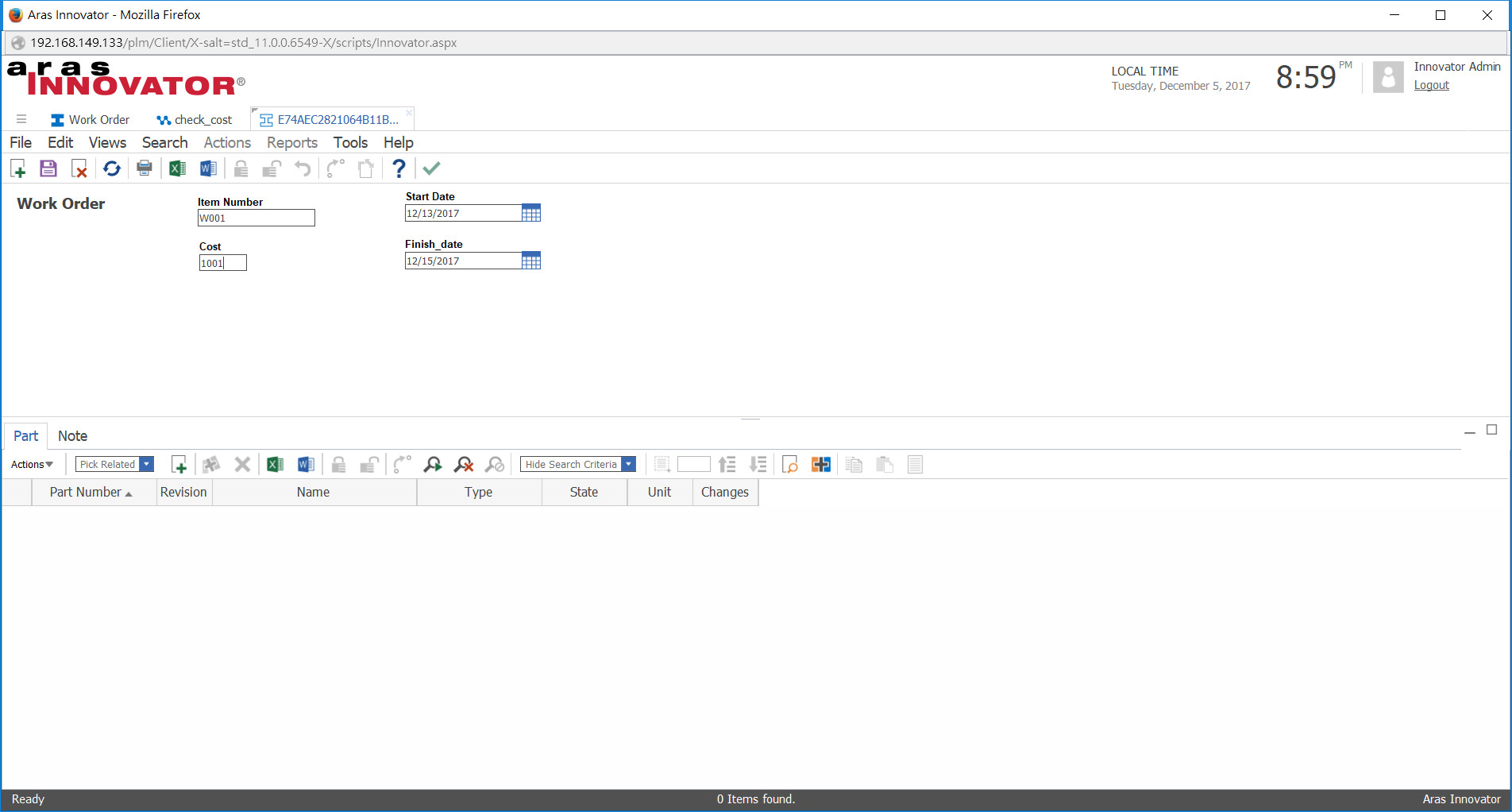Switch to the Note relationship tab

click(72, 436)
